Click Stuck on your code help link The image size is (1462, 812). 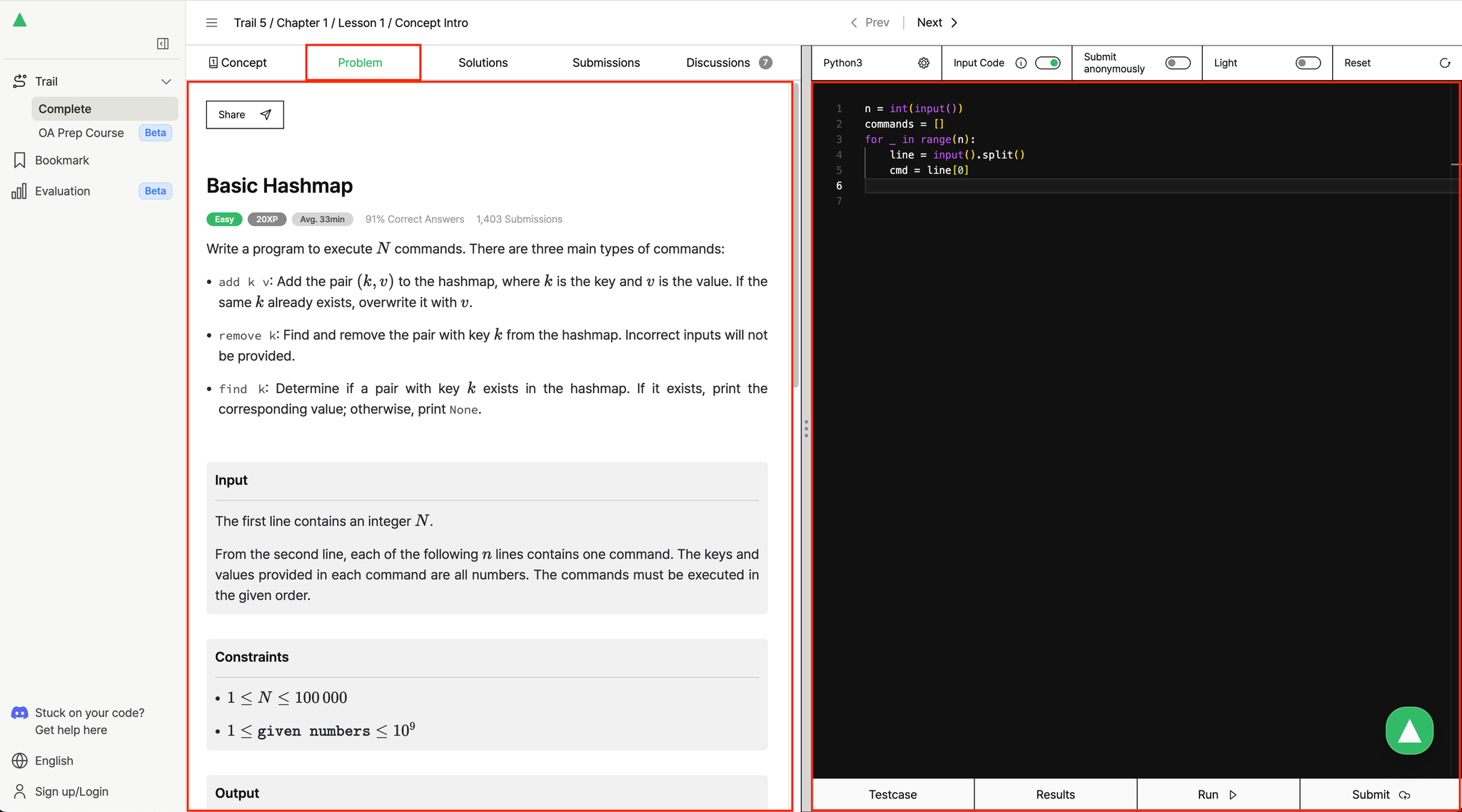[x=90, y=721]
